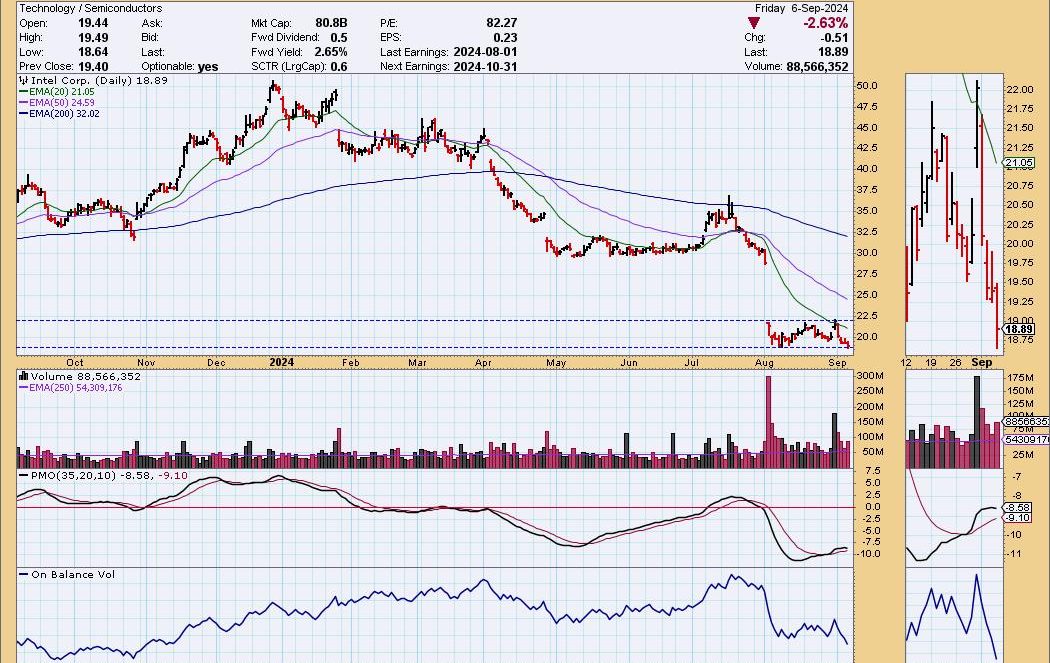Click the 2024 year label on time axis
1050x663 pixels.
[281, 363]
